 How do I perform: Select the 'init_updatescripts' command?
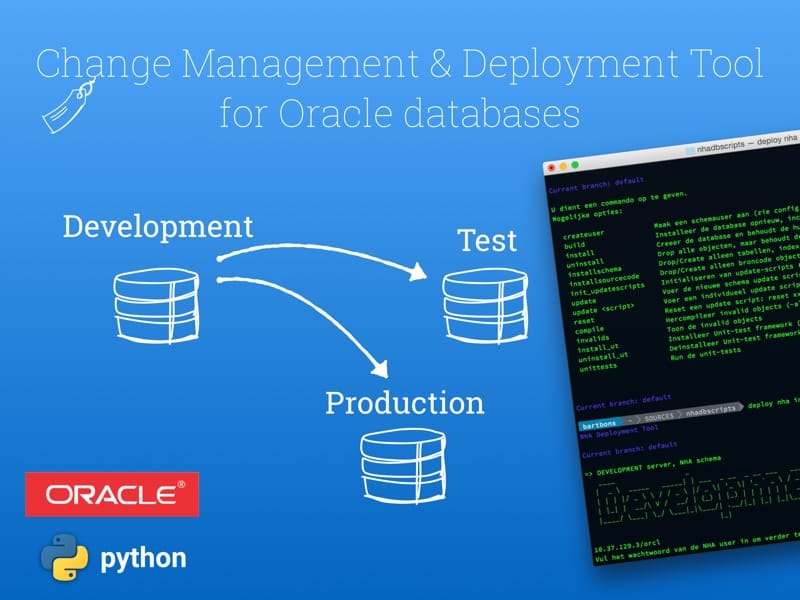pos(608,289)
